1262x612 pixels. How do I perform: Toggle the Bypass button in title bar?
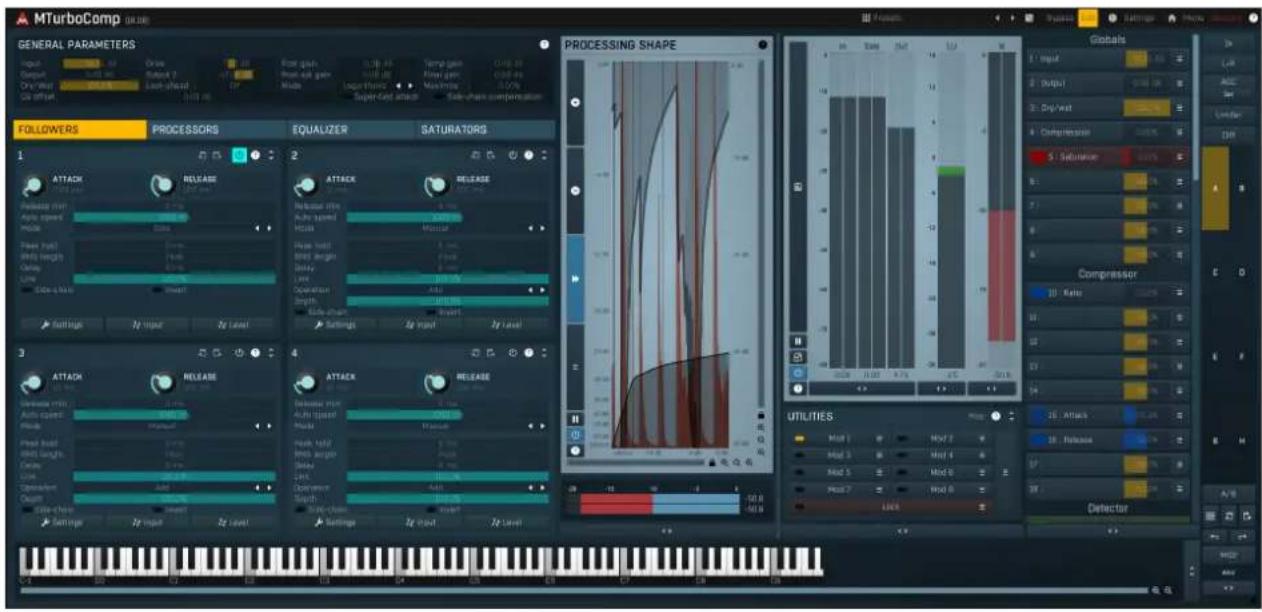coord(1060,19)
